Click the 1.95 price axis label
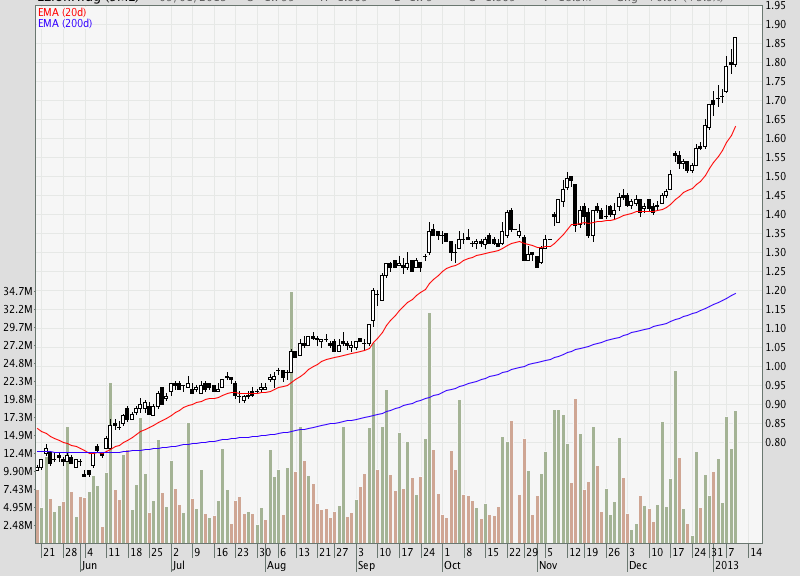Image resolution: width=800 pixels, height=576 pixels. click(x=775, y=5)
